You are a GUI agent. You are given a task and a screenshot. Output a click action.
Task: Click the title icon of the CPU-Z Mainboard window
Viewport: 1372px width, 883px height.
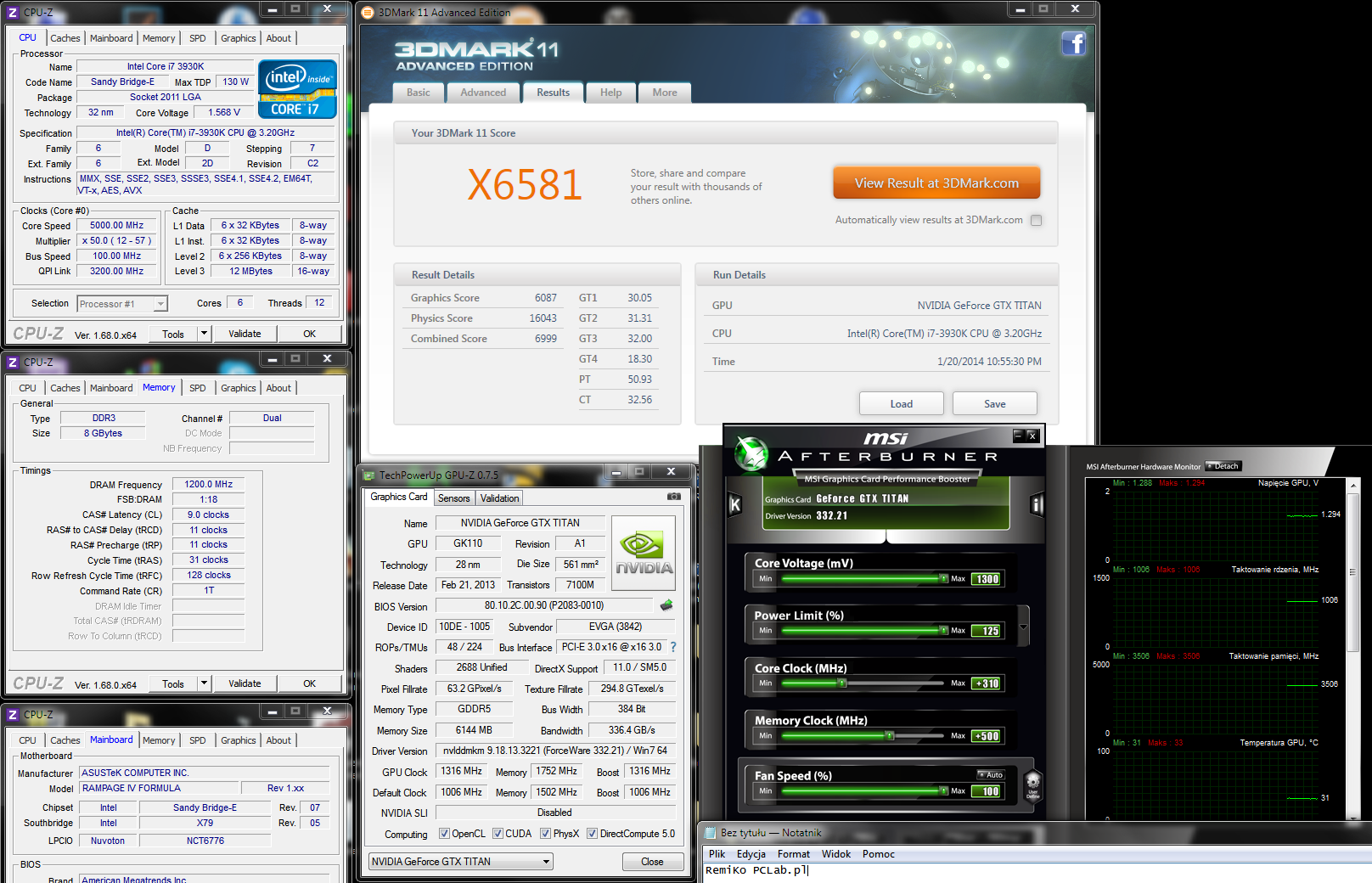(13, 715)
